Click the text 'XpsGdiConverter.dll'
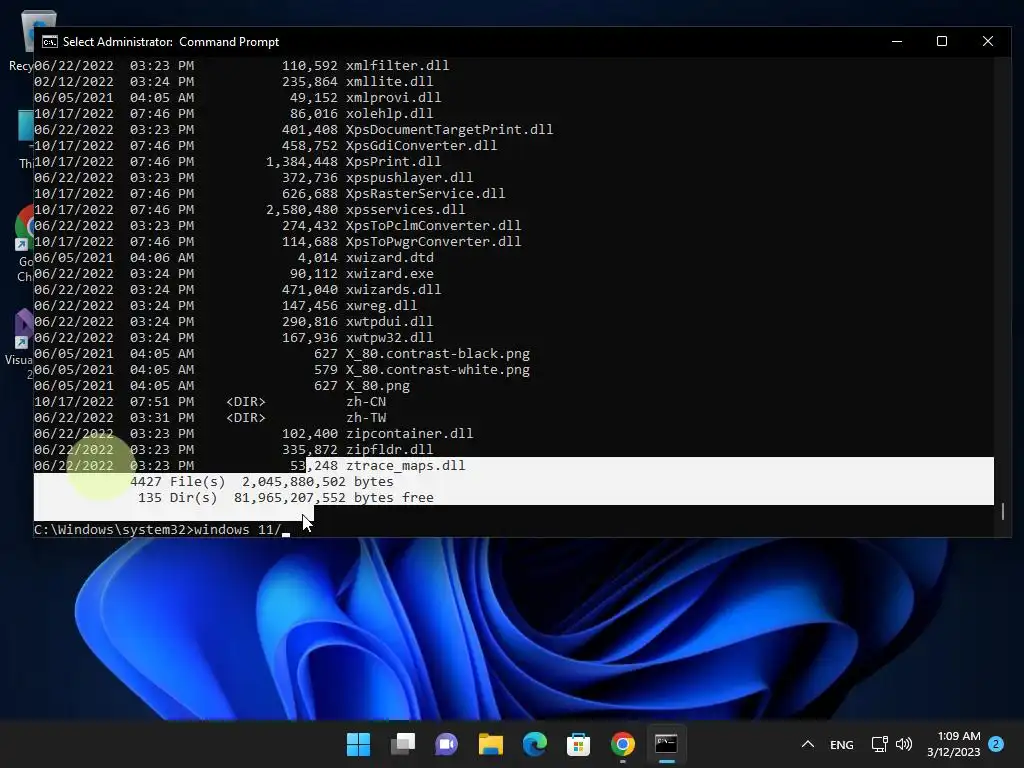Viewport: 1024px width, 768px height. 421,146
